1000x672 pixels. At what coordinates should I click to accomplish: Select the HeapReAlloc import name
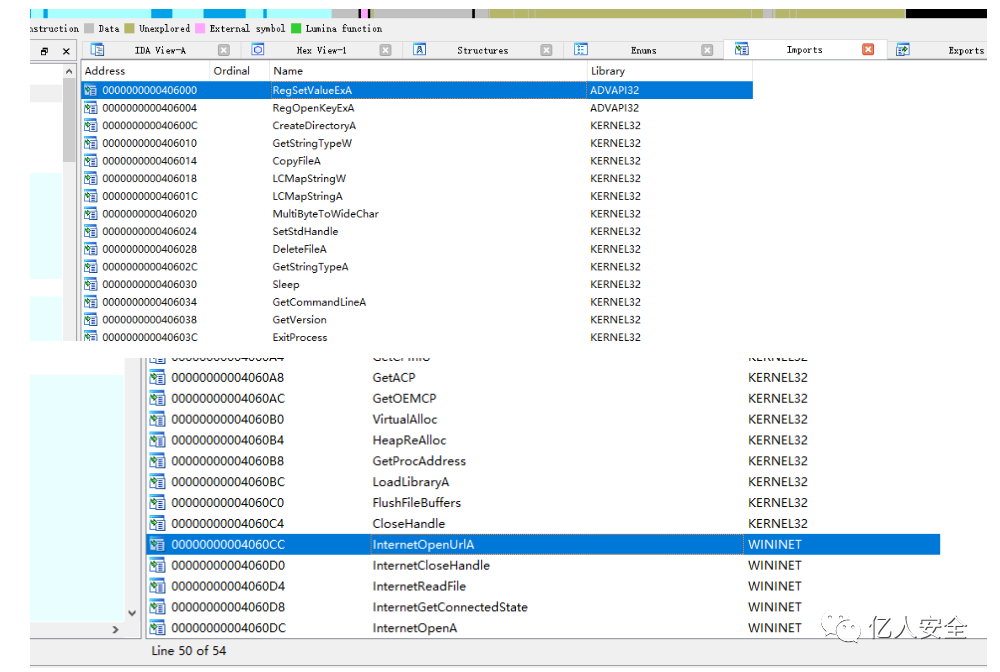[x=409, y=440]
